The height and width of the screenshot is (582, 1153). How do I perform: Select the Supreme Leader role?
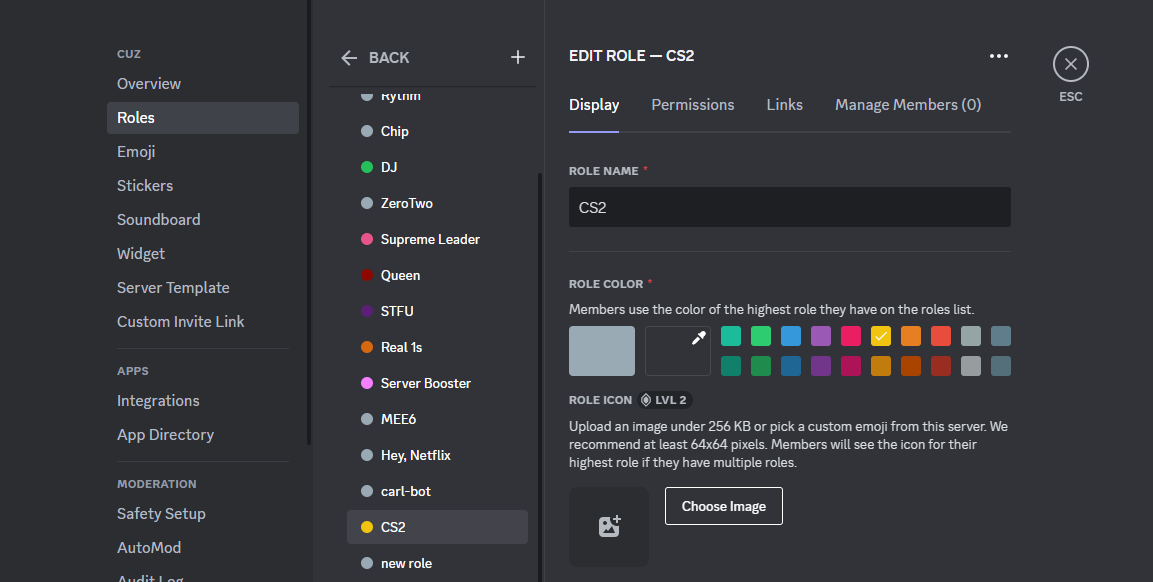tap(430, 240)
